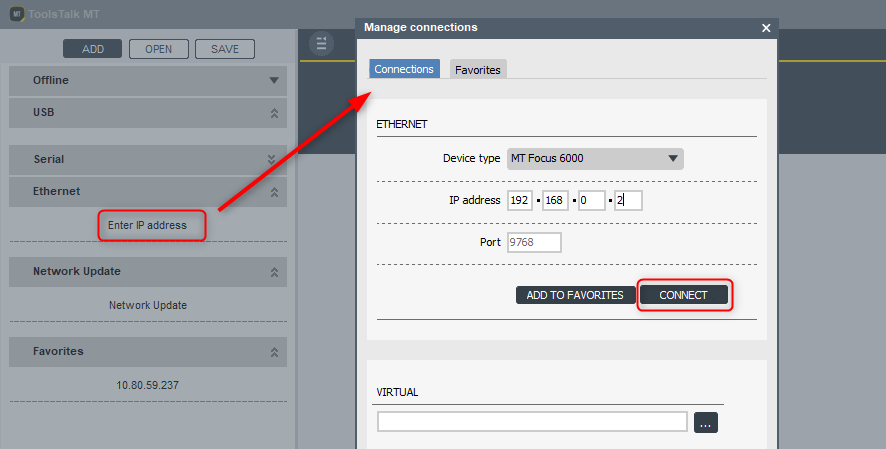Select favorite 10.80.59.237
The height and width of the screenshot is (449, 886).
click(x=147, y=385)
